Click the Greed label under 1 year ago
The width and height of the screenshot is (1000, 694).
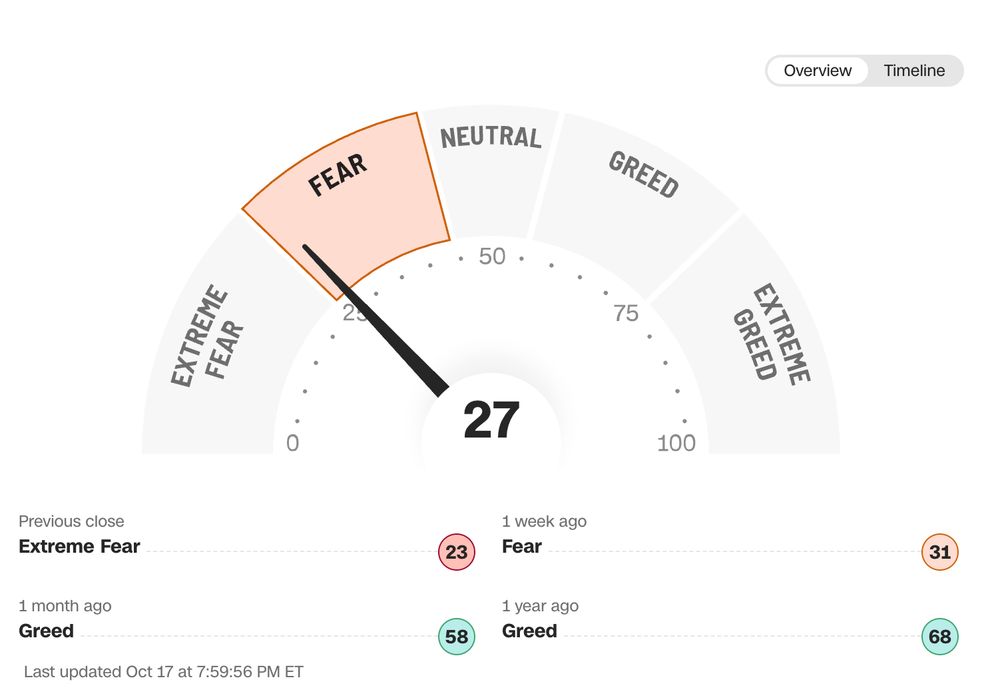pos(529,631)
